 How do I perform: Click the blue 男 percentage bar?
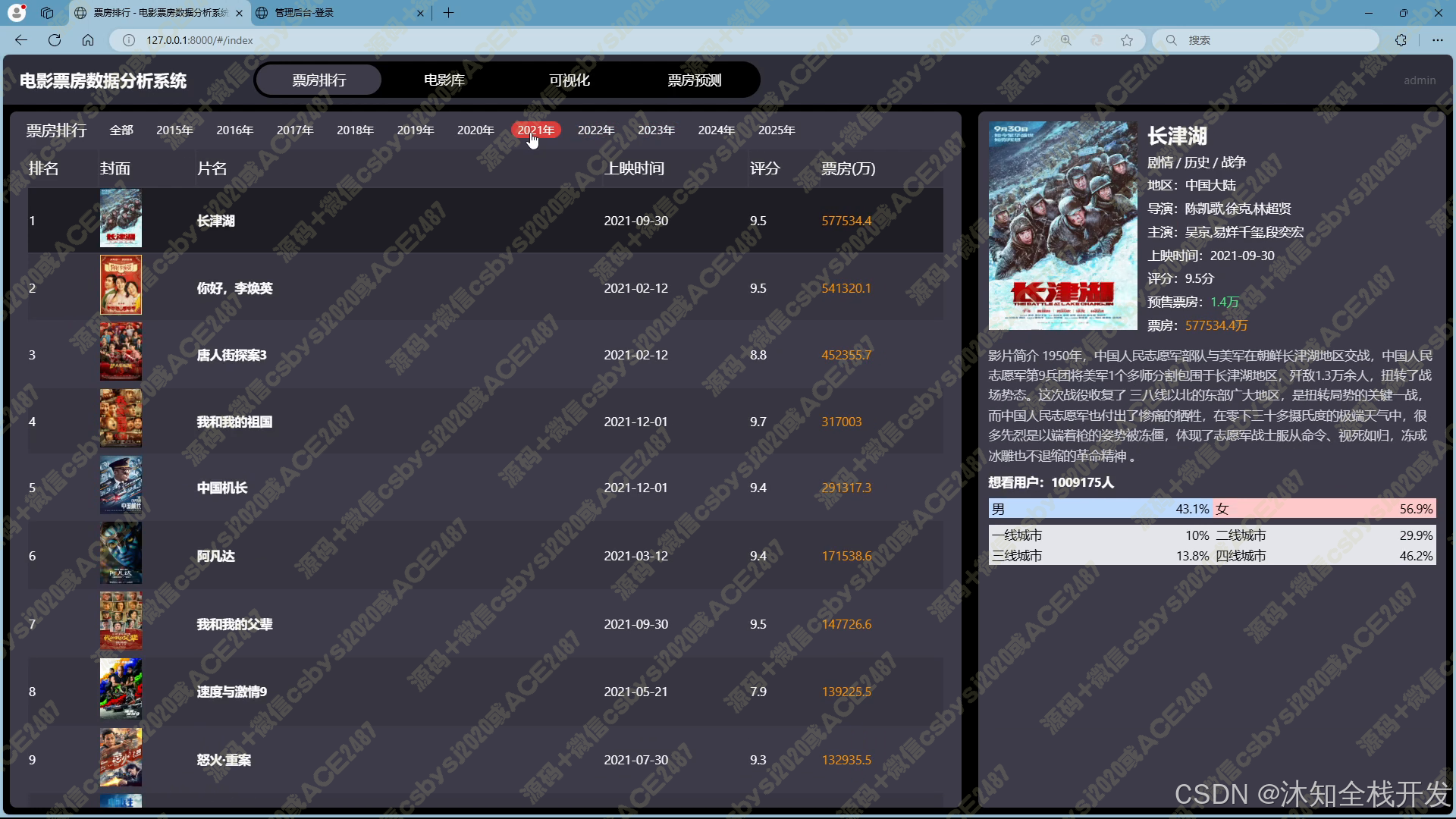coord(1100,509)
